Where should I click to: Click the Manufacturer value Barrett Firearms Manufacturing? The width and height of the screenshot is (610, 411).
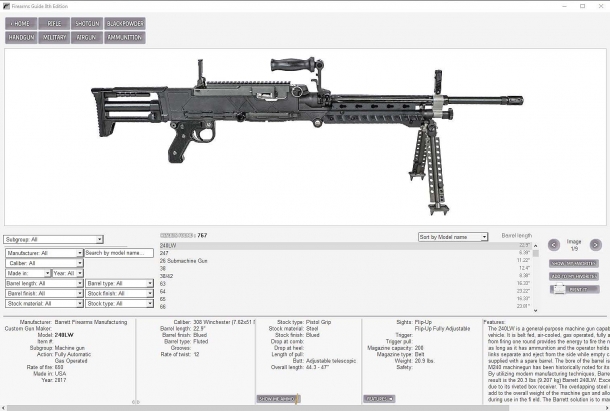pyautogui.click(x=91, y=322)
